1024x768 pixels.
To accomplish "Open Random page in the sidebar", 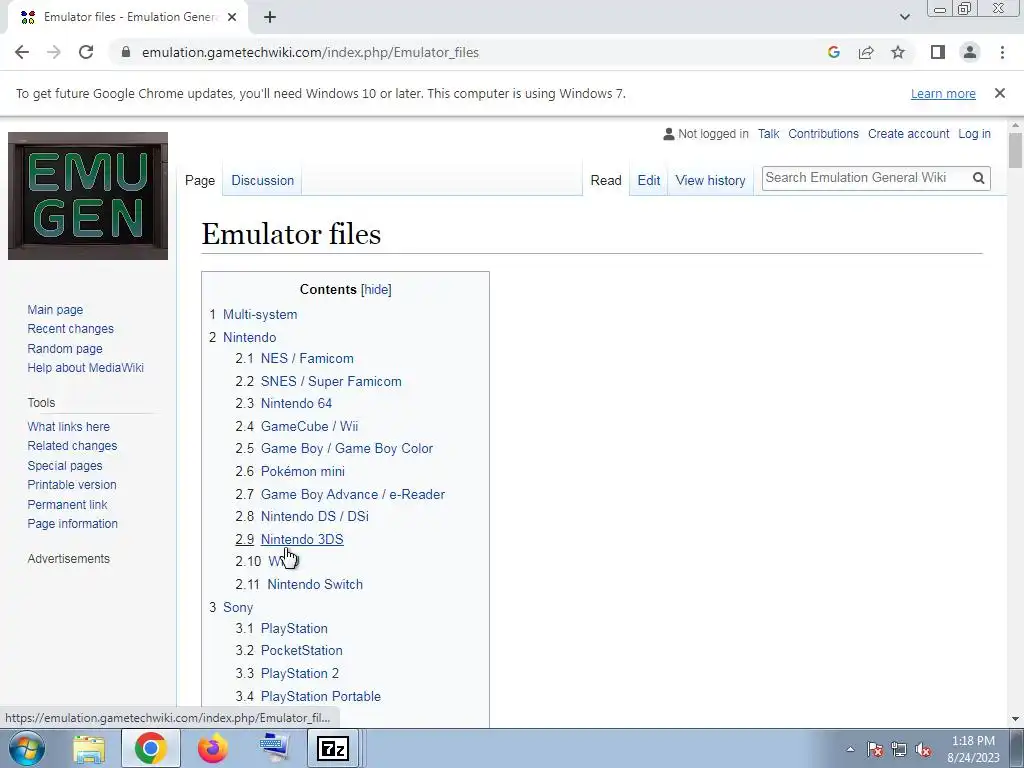I will tap(65, 349).
